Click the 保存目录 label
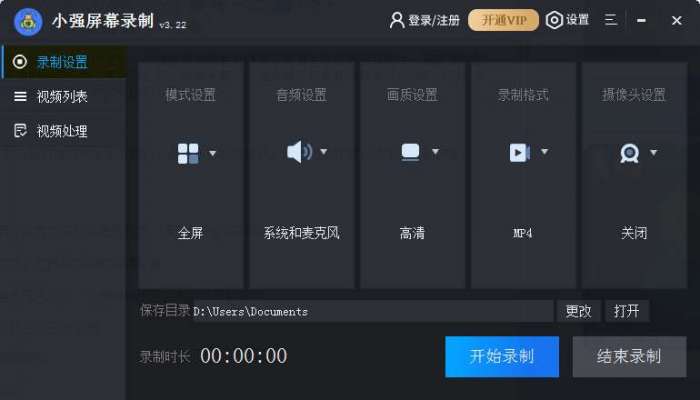Image resolution: width=700 pixels, height=400 pixels. tap(165, 310)
